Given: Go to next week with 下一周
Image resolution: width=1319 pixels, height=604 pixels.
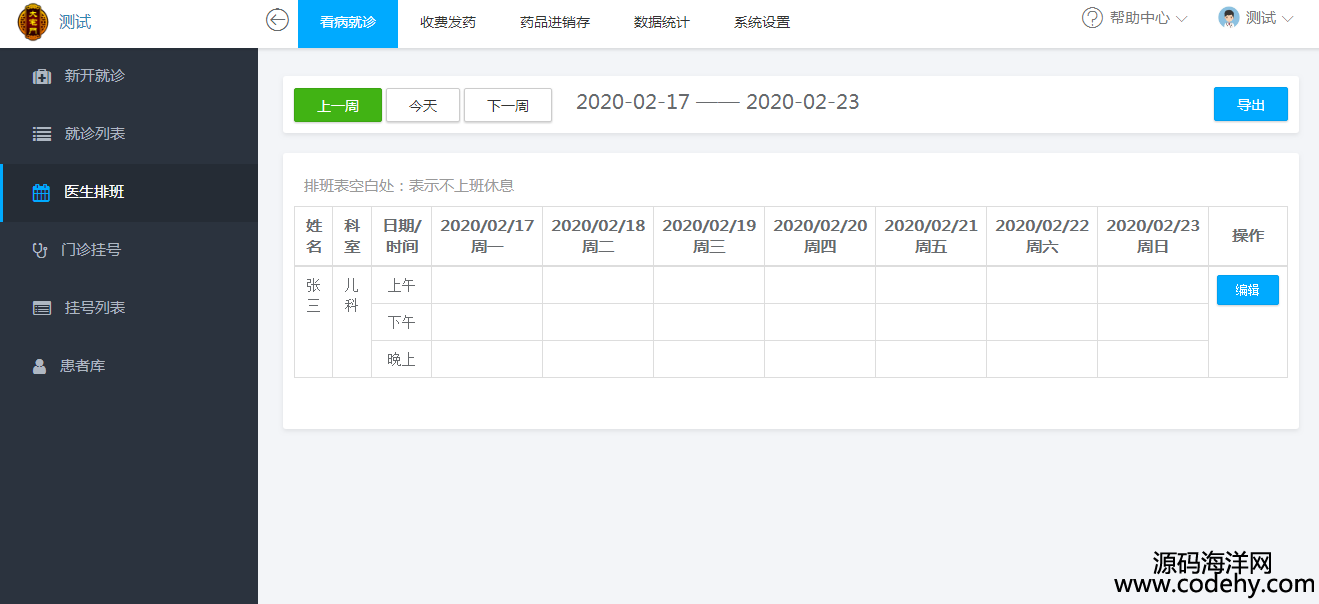Looking at the screenshot, I should tap(508, 105).
